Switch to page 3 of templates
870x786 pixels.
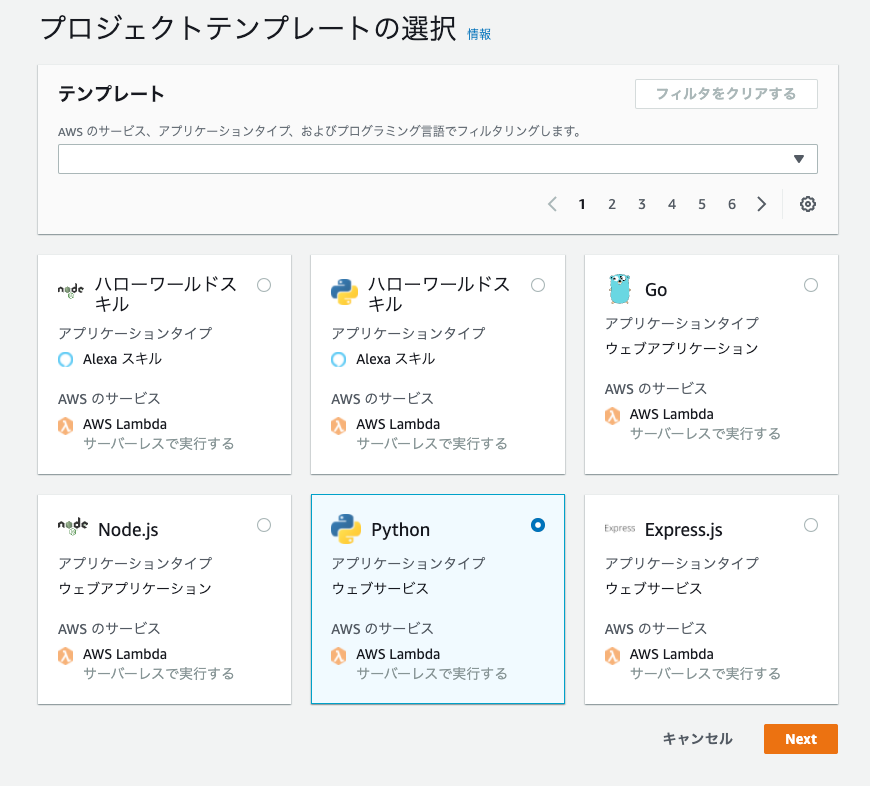[x=641, y=204]
